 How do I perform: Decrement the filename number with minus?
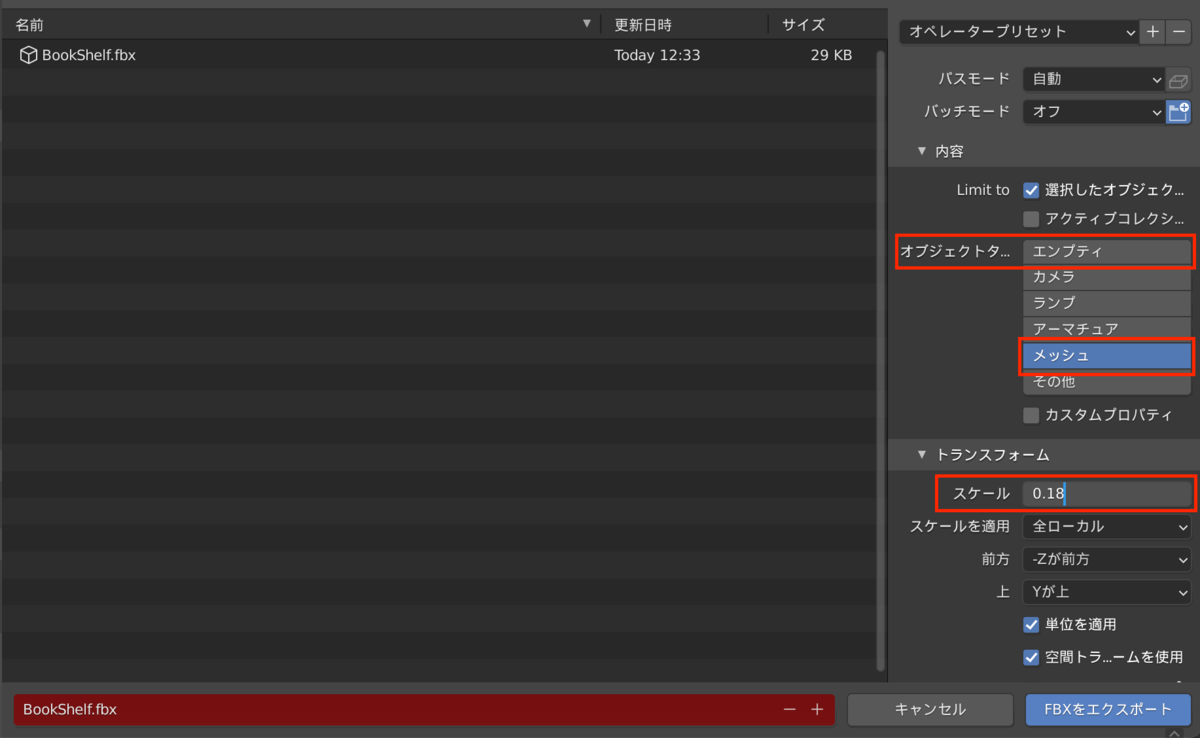pyautogui.click(x=790, y=709)
